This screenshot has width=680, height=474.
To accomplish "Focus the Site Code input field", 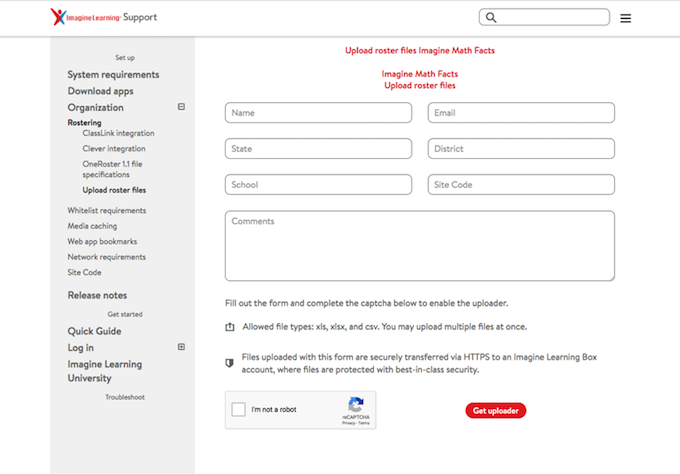I will coord(521,185).
